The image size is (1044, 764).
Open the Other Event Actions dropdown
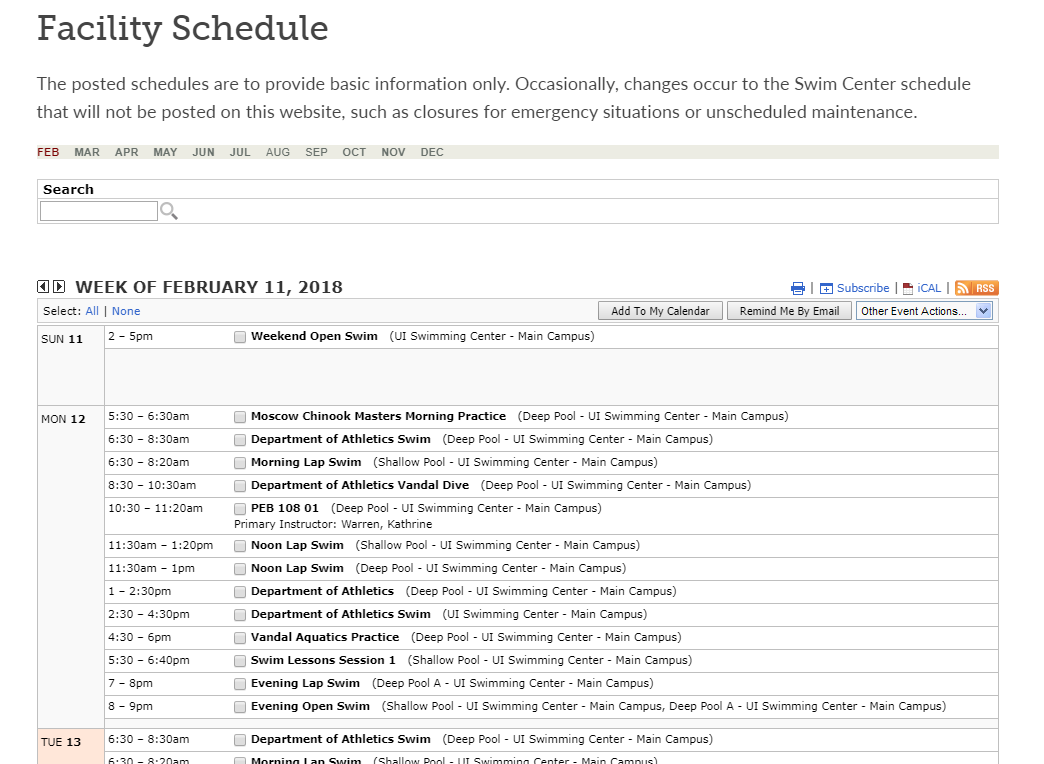tap(924, 311)
